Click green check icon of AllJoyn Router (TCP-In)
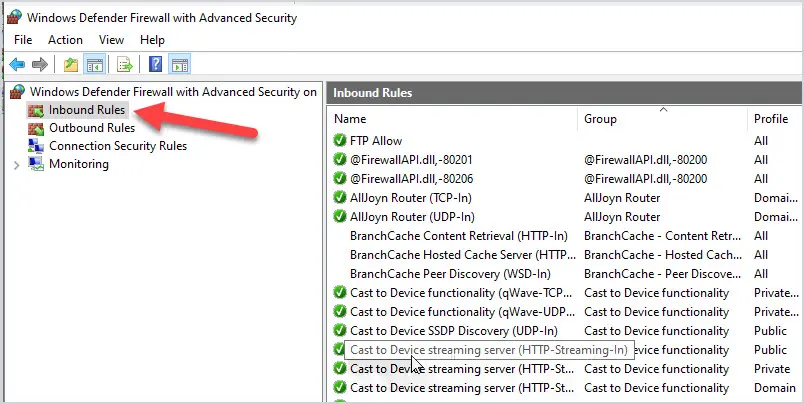 point(339,197)
